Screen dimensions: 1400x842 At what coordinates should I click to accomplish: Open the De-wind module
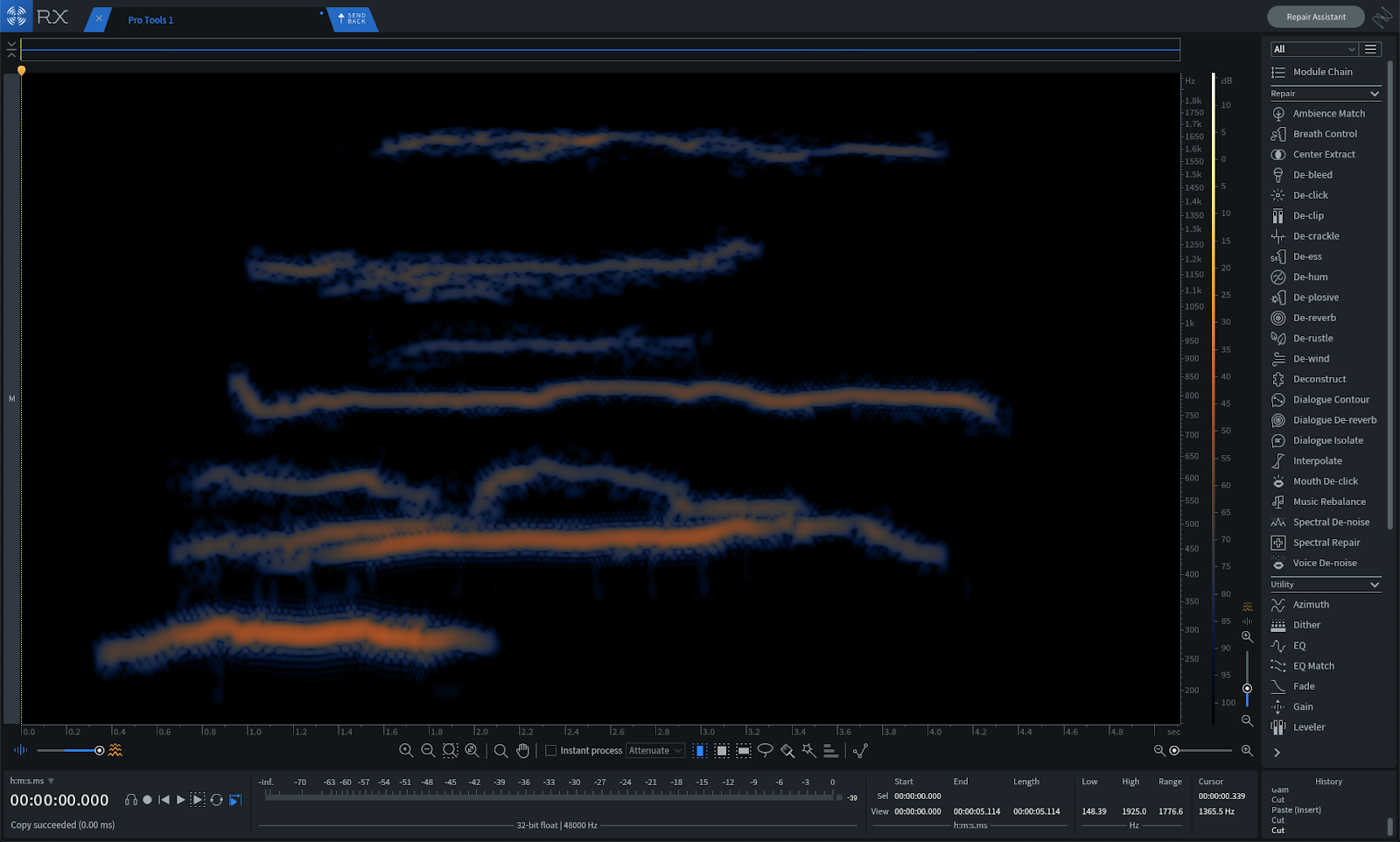pos(1326,359)
